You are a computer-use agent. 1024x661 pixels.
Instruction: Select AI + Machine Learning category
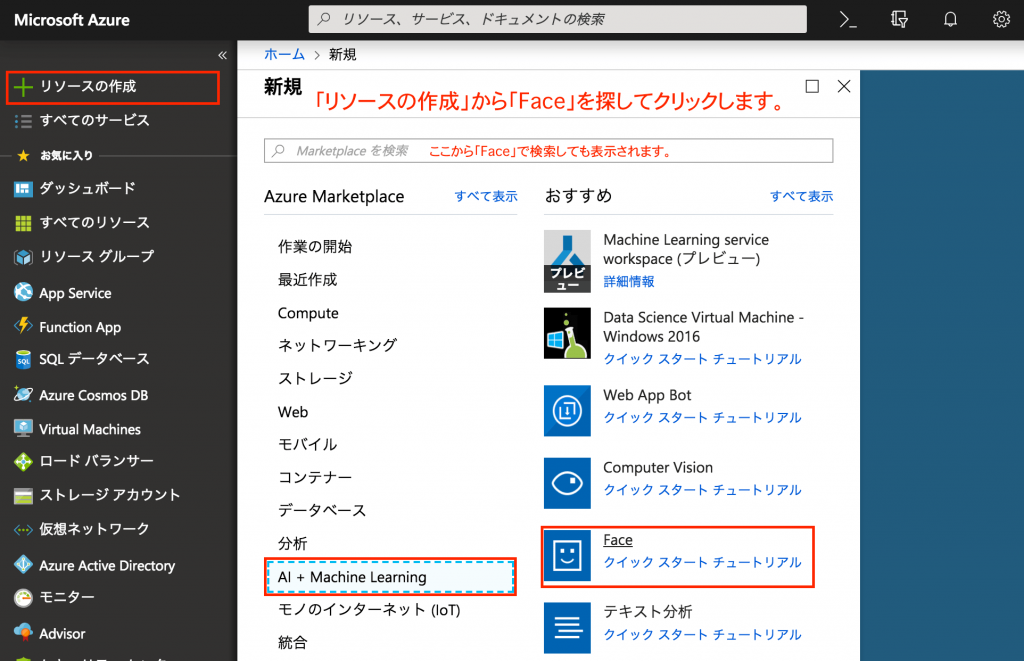point(391,577)
